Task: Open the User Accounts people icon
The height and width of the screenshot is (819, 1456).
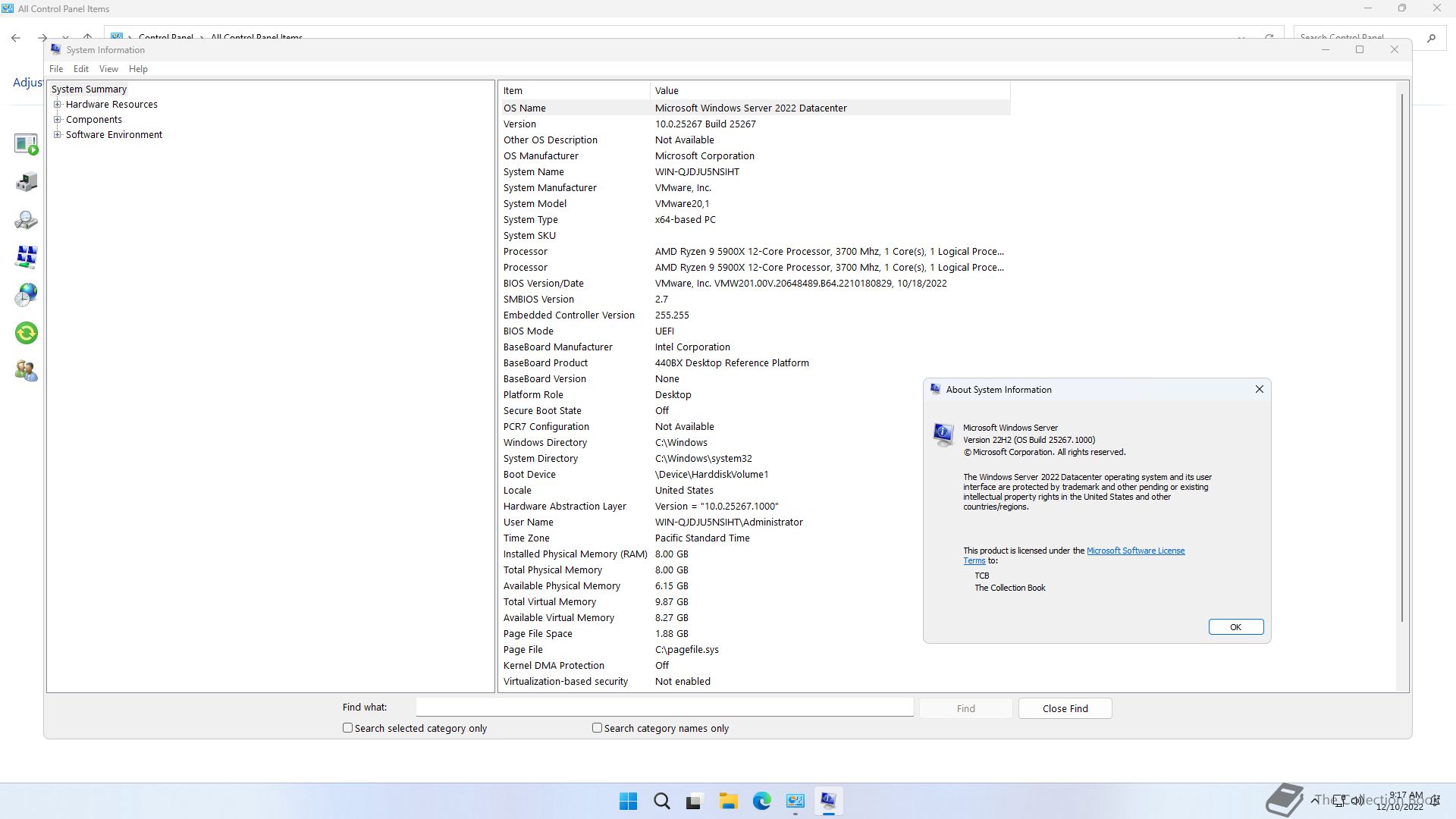Action: (x=26, y=371)
